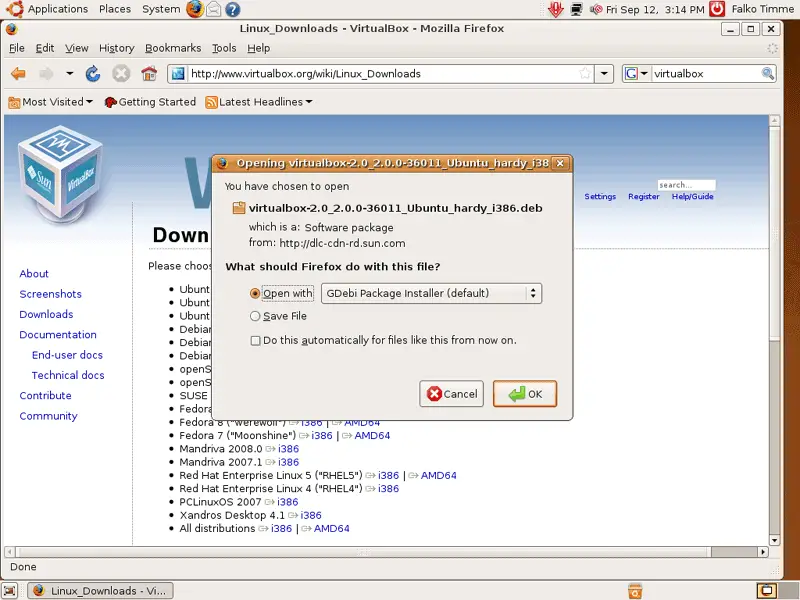This screenshot has width=800, height=600.
Task: Launch the mail client envelope icon
Action: [214, 9]
